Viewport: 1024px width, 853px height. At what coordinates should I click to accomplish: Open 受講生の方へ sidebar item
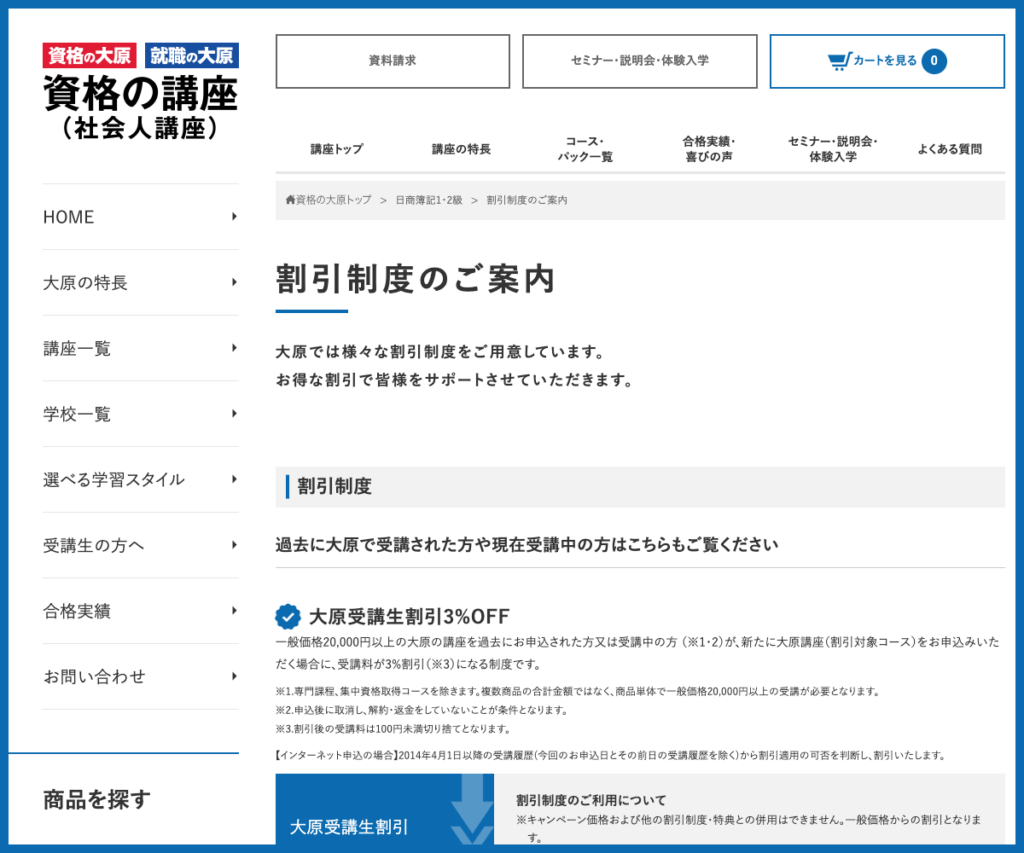tap(140, 545)
